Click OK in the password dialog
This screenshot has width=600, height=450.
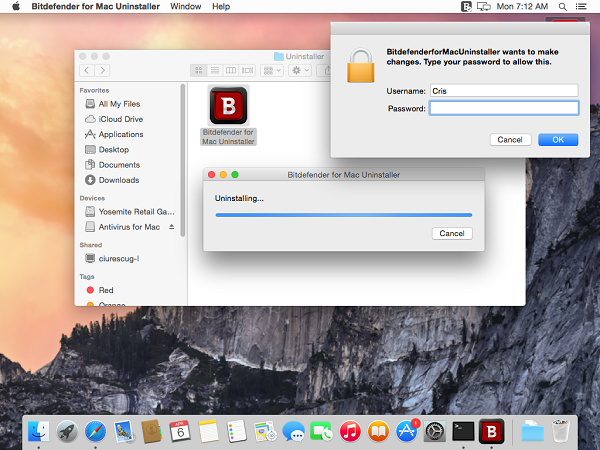558,140
